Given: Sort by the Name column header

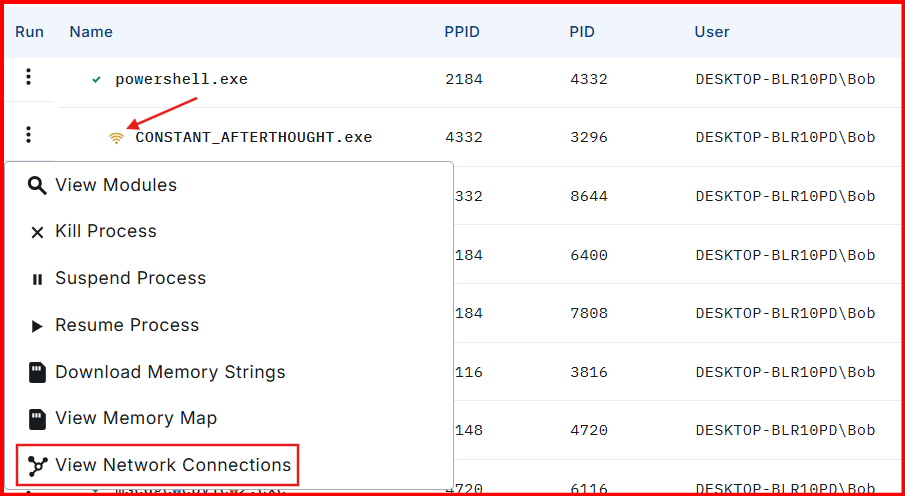Looking at the screenshot, I should (91, 32).
